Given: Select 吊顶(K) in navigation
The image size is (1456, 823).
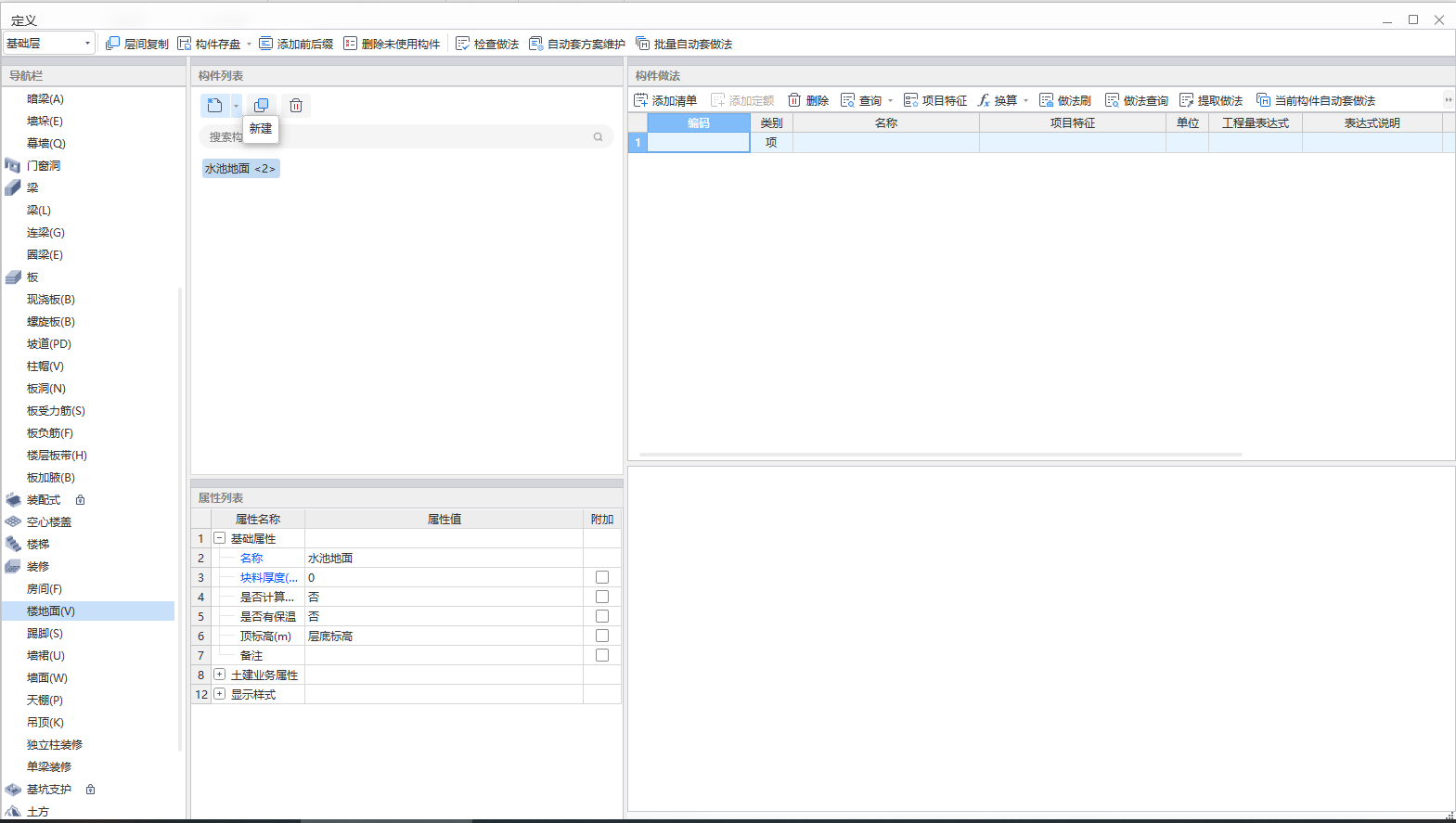Looking at the screenshot, I should (45, 722).
